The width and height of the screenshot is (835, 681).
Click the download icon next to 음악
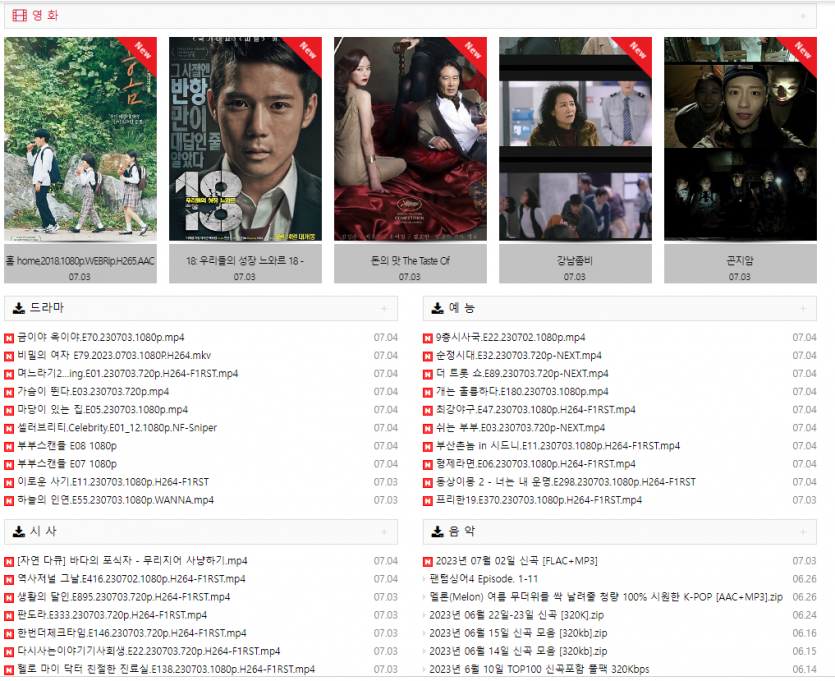pyautogui.click(x=438, y=532)
